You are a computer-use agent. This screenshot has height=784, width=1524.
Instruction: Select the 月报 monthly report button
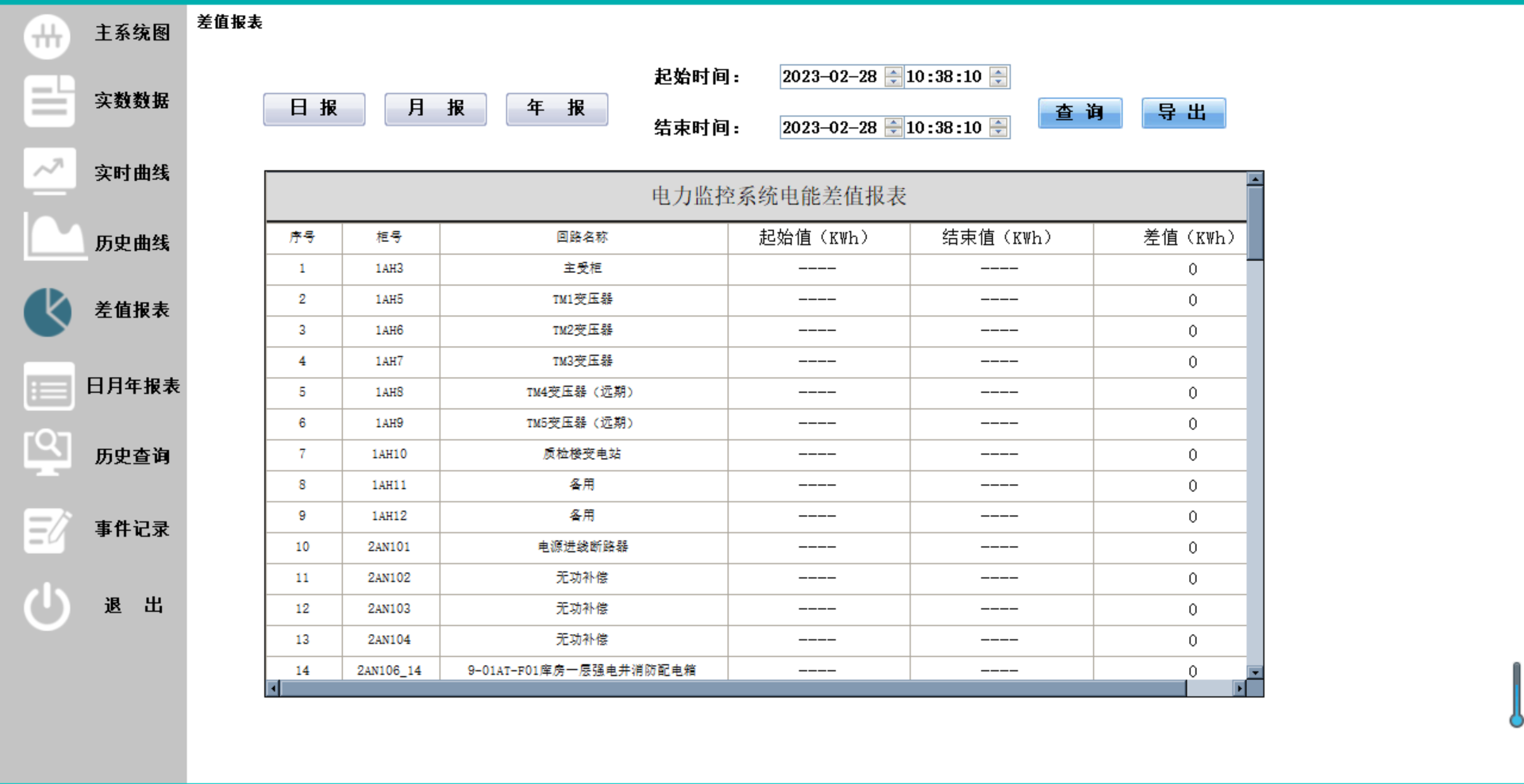coord(435,109)
